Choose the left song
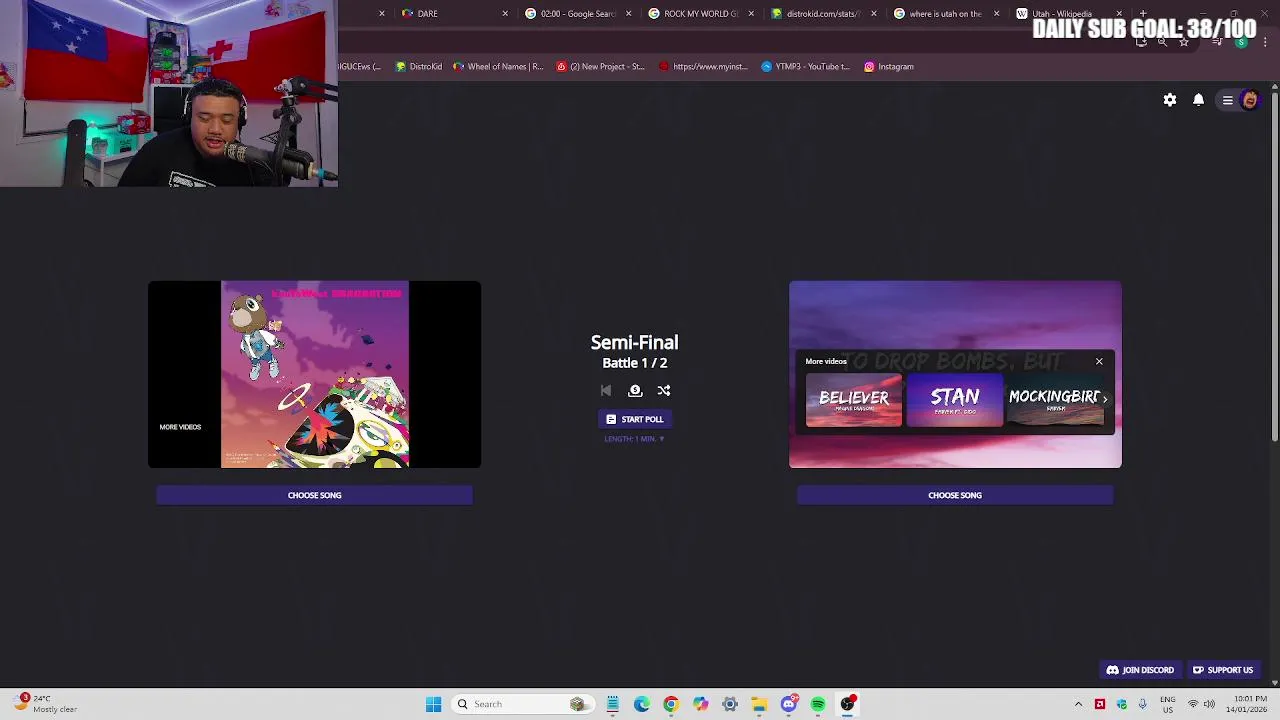Image resolution: width=1280 pixels, height=720 pixels. coord(314,495)
